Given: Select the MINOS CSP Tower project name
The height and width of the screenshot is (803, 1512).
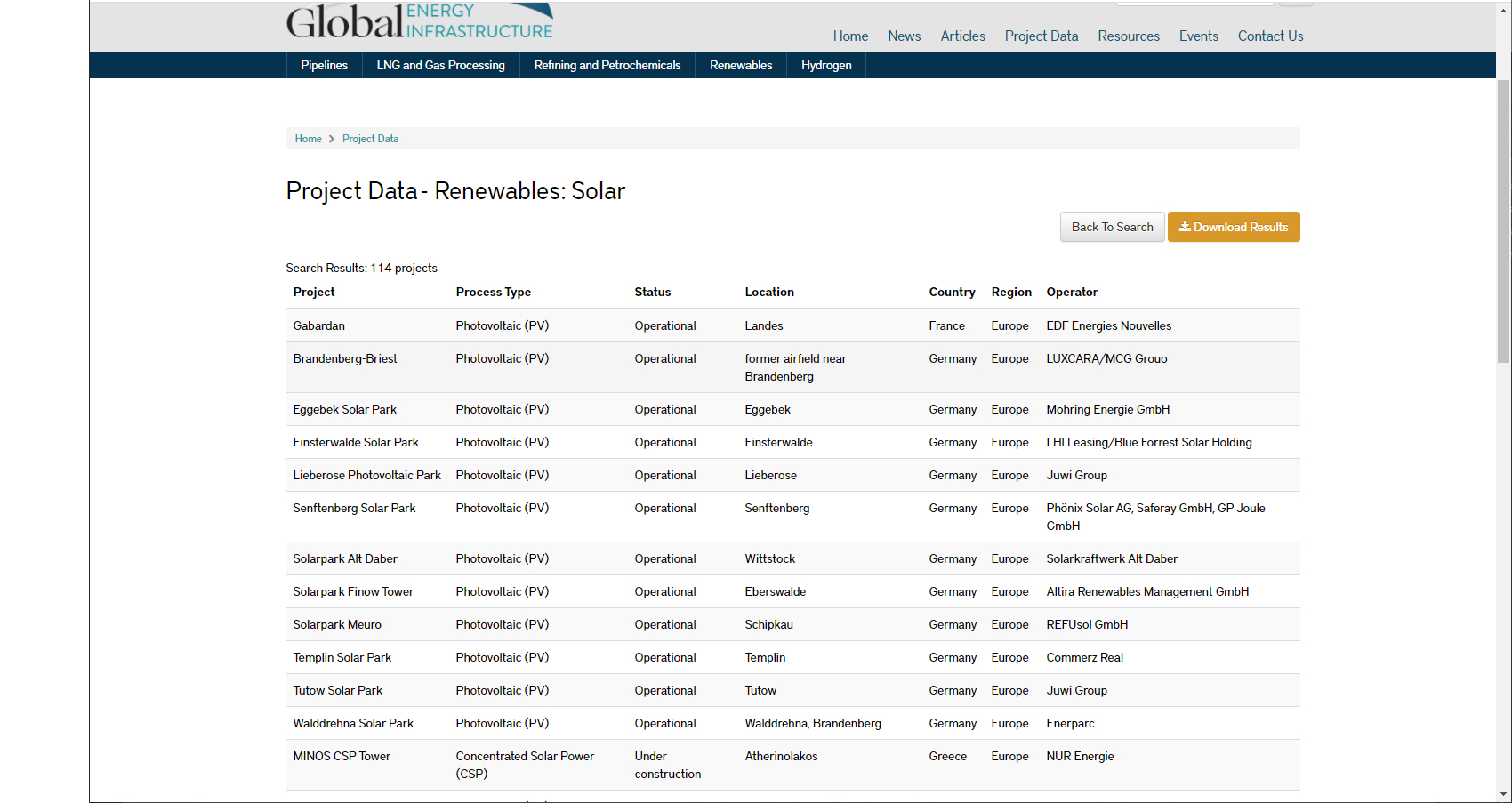Looking at the screenshot, I should 342,756.
